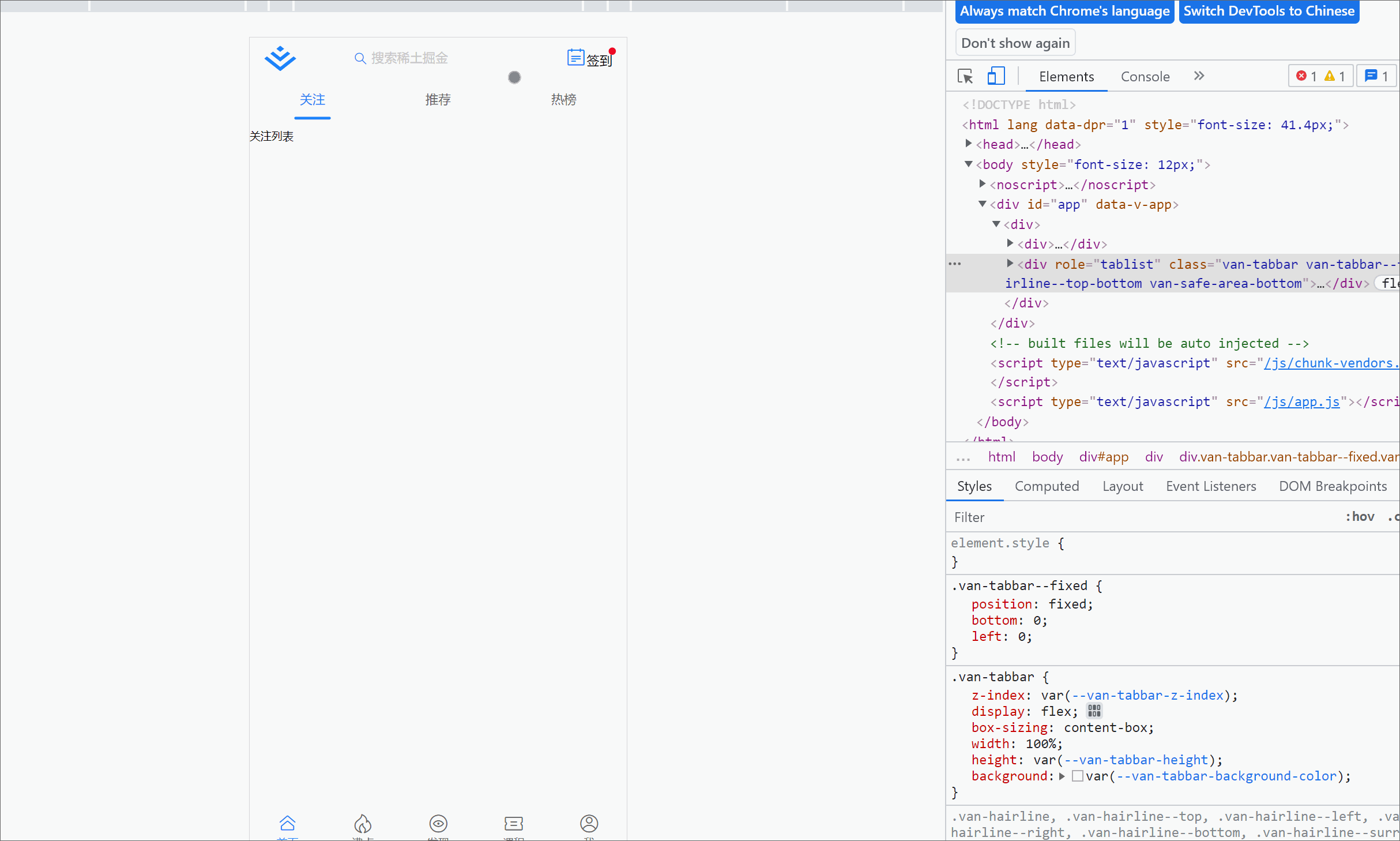Image resolution: width=1400 pixels, height=841 pixels.
Task: Select the <!DOCTYPE html> line
Action: click(x=1019, y=104)
